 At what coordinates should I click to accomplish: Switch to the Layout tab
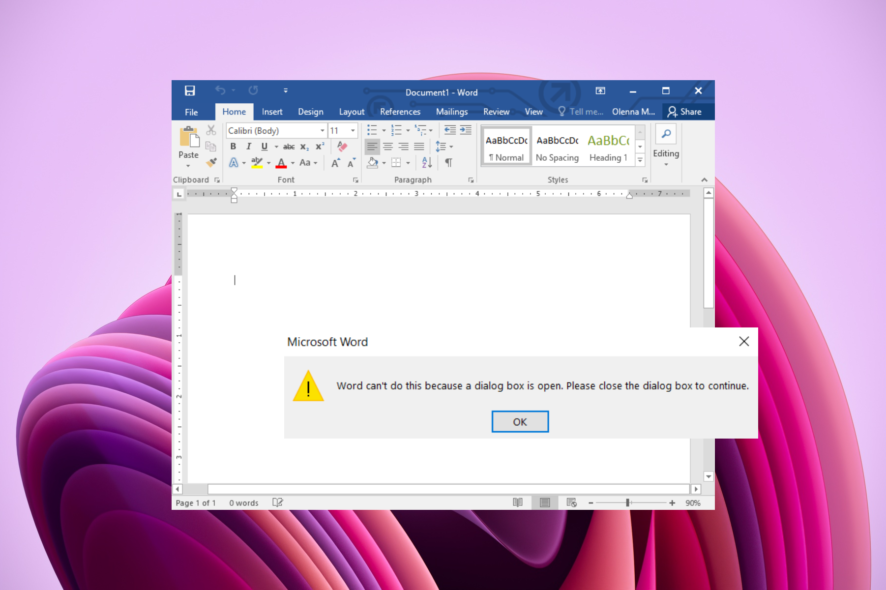pyautogui.click(x=351, y=112)
